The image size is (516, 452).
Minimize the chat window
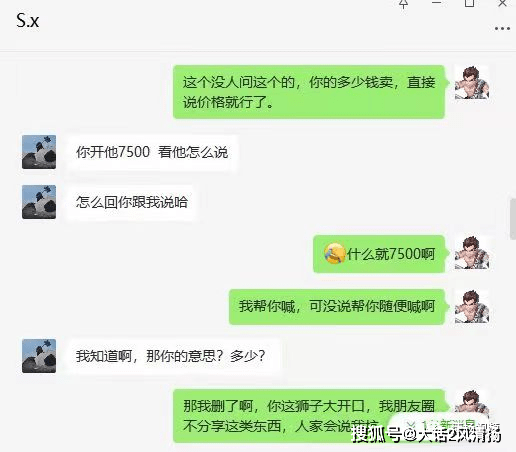pos(436,3)
